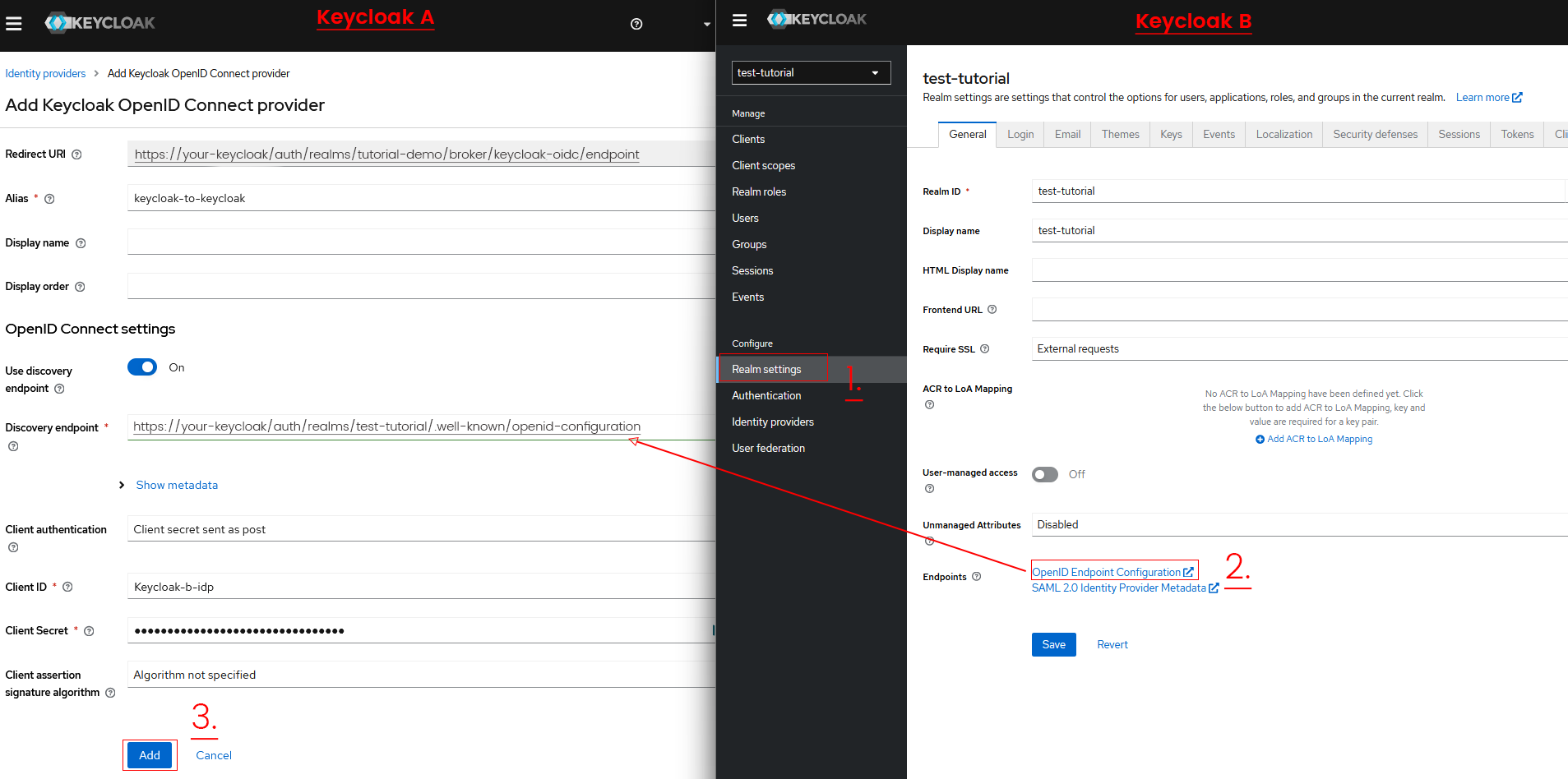
Task: Click Keycloak logo in Keycloak A header
Action: pyautogui.click(x=99, y=23)
